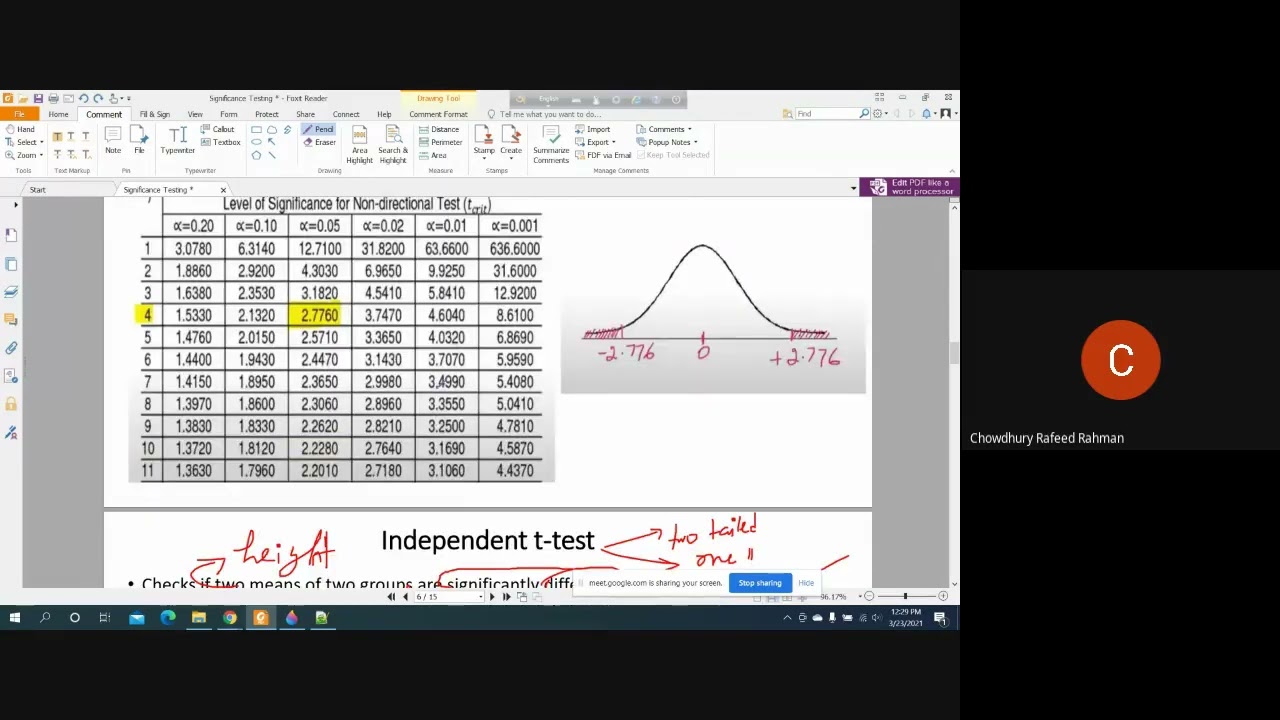Image resolution: width=1280 pixels, height=720 pixels.
Task: Select the Hand tool
Action: 20,129
